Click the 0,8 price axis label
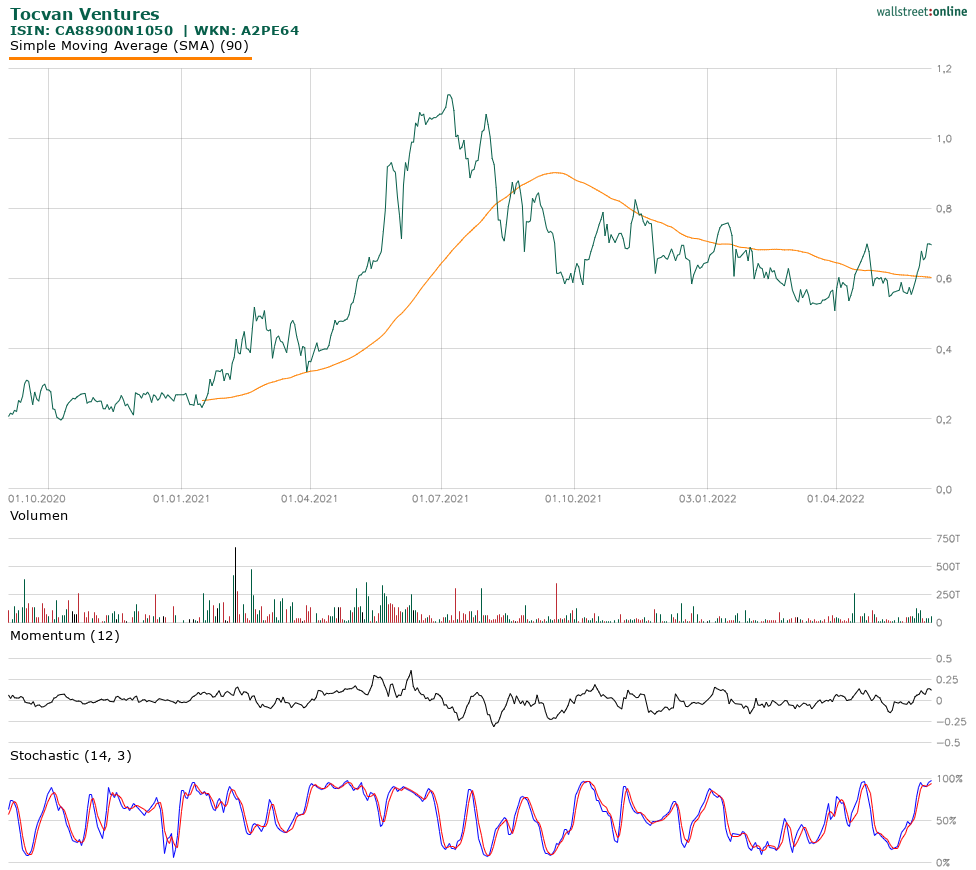The height and width of the screenshot is (870, 976). [944, 208]
